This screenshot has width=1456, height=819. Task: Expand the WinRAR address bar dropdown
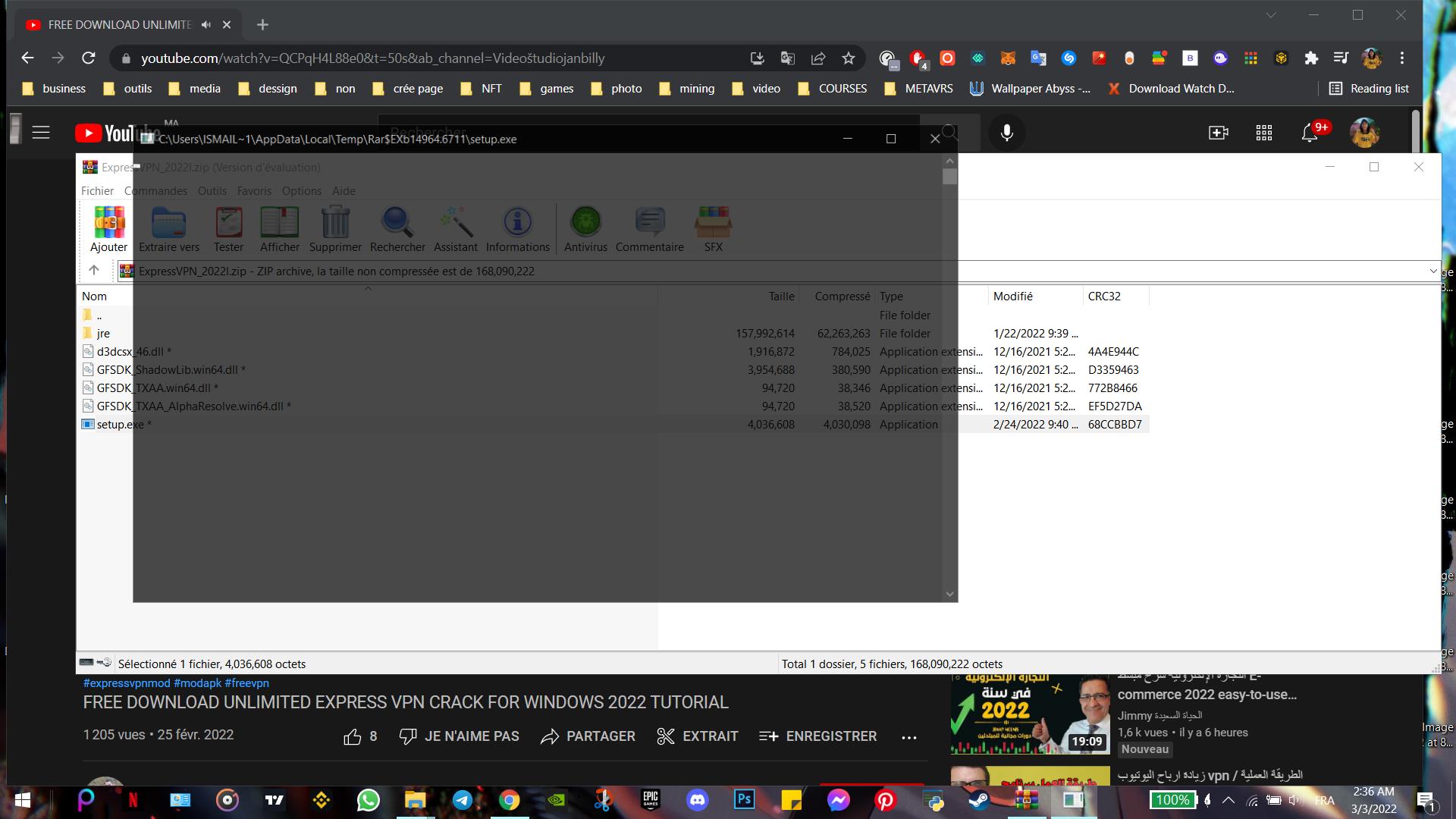pos(1432,271)
